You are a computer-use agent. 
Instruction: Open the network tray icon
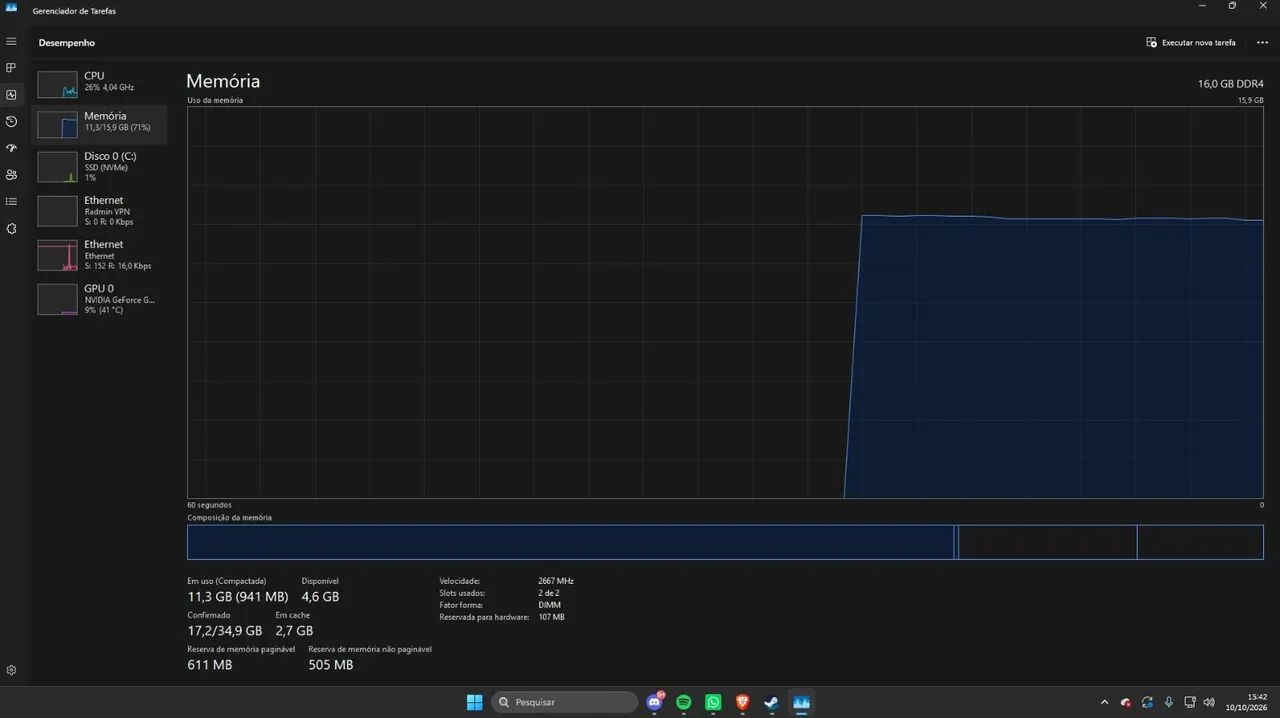(x=1189, y=702)
